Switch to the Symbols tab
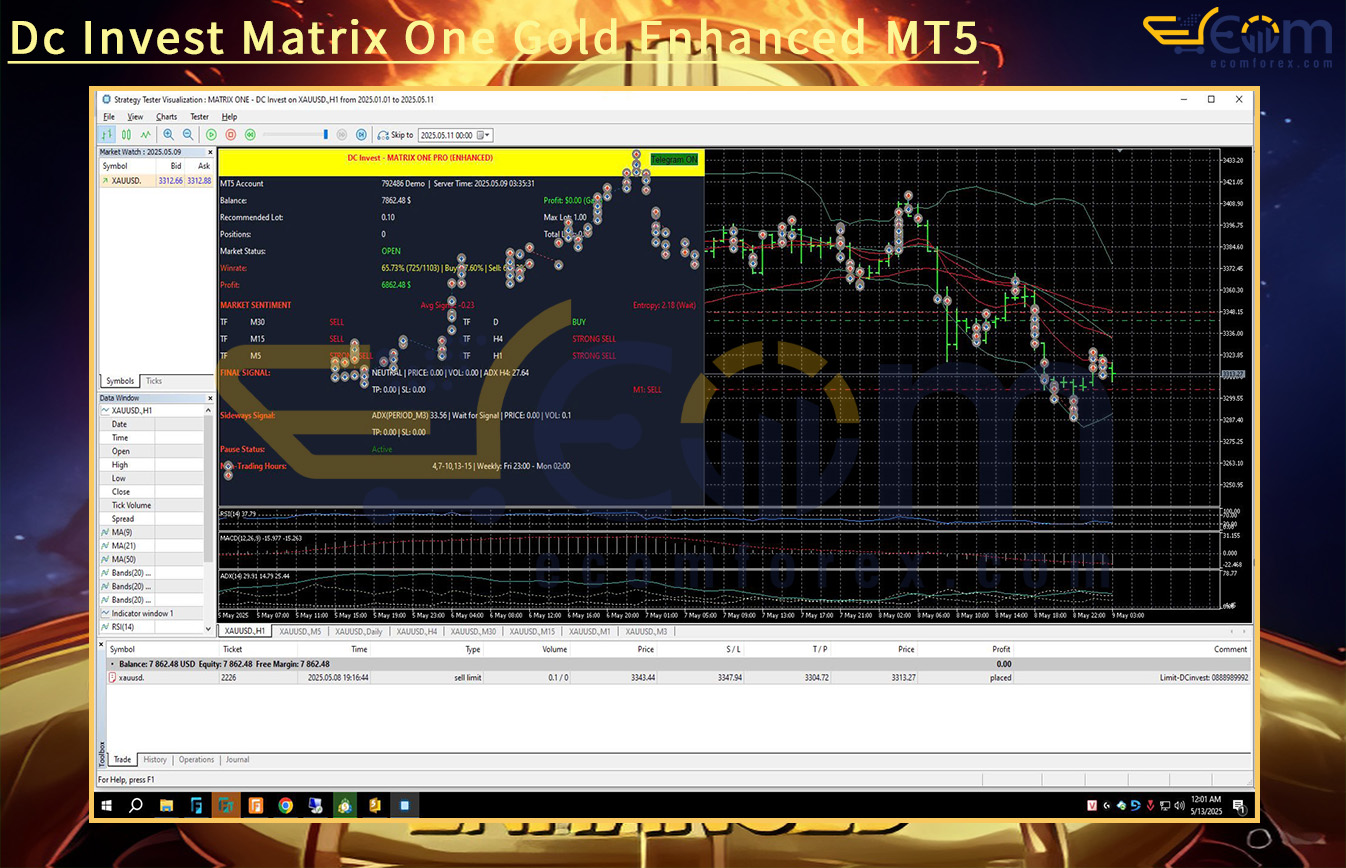Image resolution: width=1346 pixels, height=868 pixels. 120,381
